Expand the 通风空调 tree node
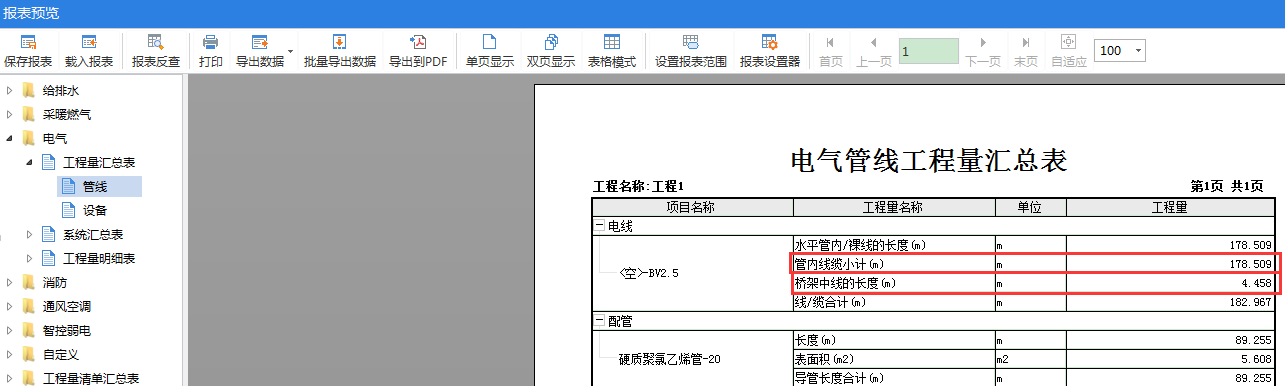This screenshot has height=386, width=1285. coord(9,306)
